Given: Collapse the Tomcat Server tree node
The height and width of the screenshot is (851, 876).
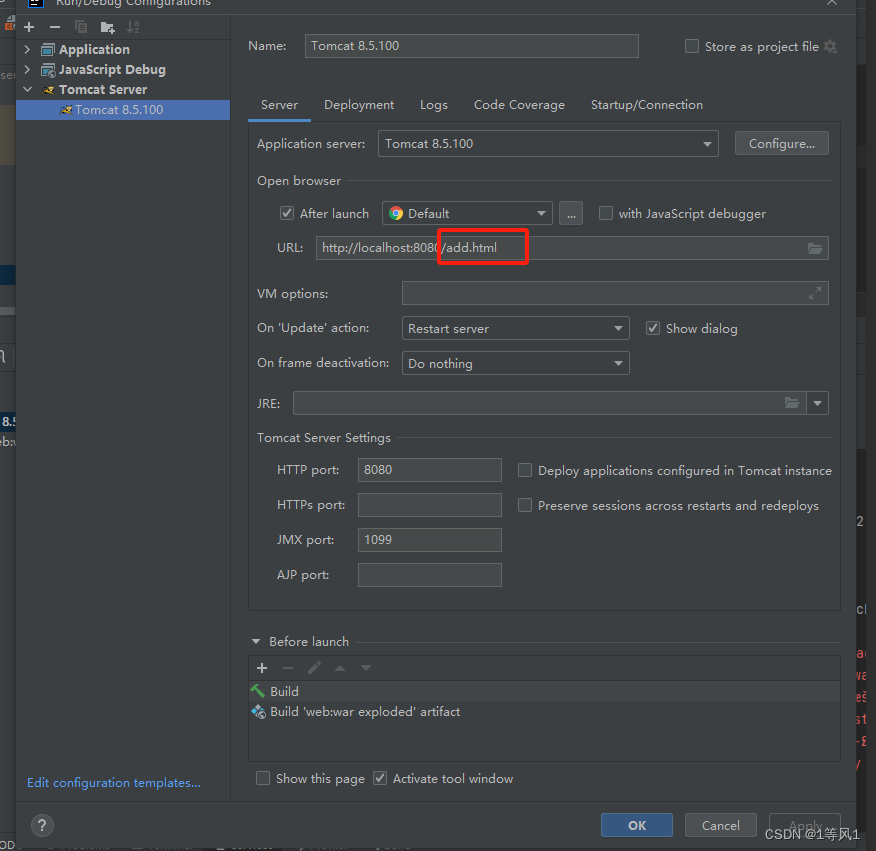Looking at the screenshot, I should pos(28,89).
